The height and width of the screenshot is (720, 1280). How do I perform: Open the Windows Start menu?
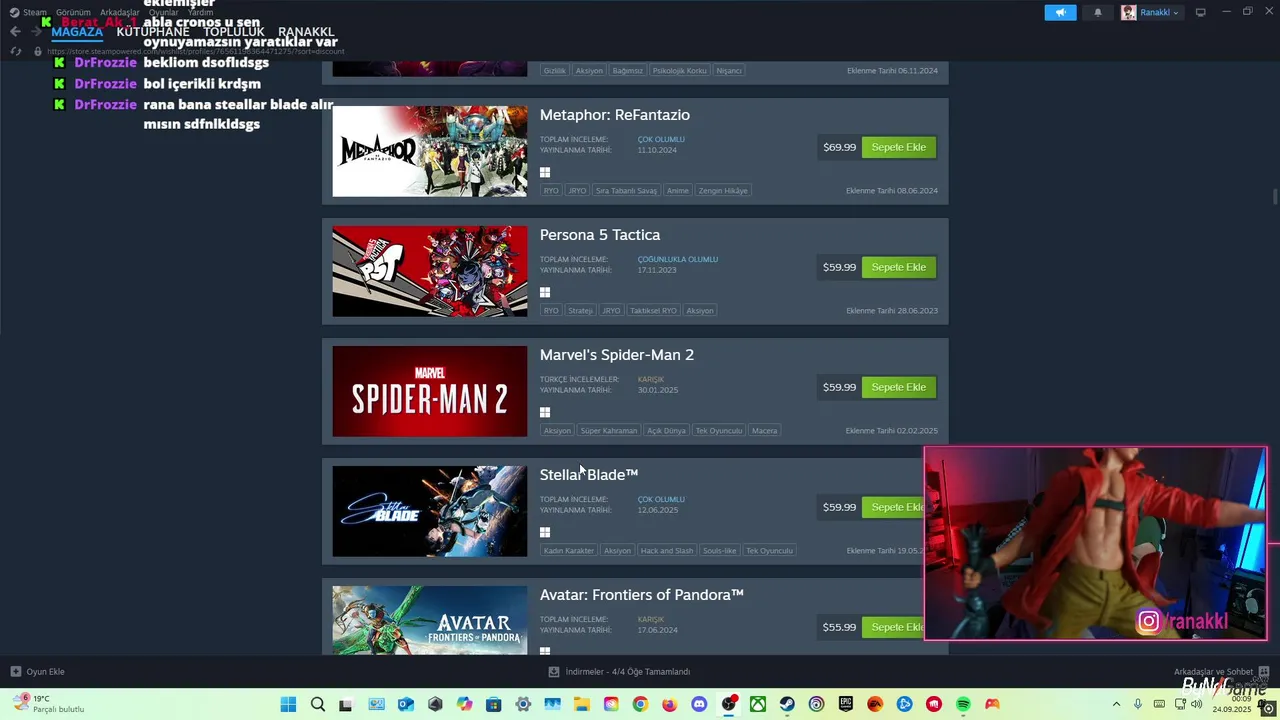pyautogui.click(x=288, y=705)
